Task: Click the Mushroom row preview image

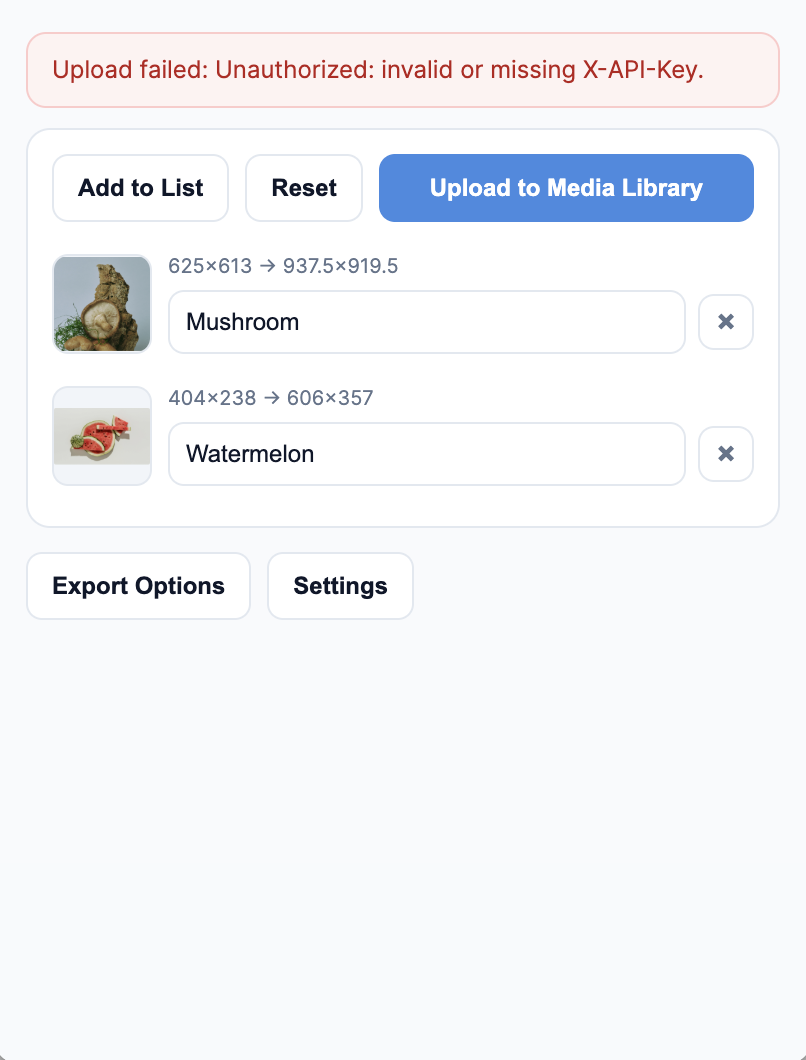Action: [x=101, y=303]
